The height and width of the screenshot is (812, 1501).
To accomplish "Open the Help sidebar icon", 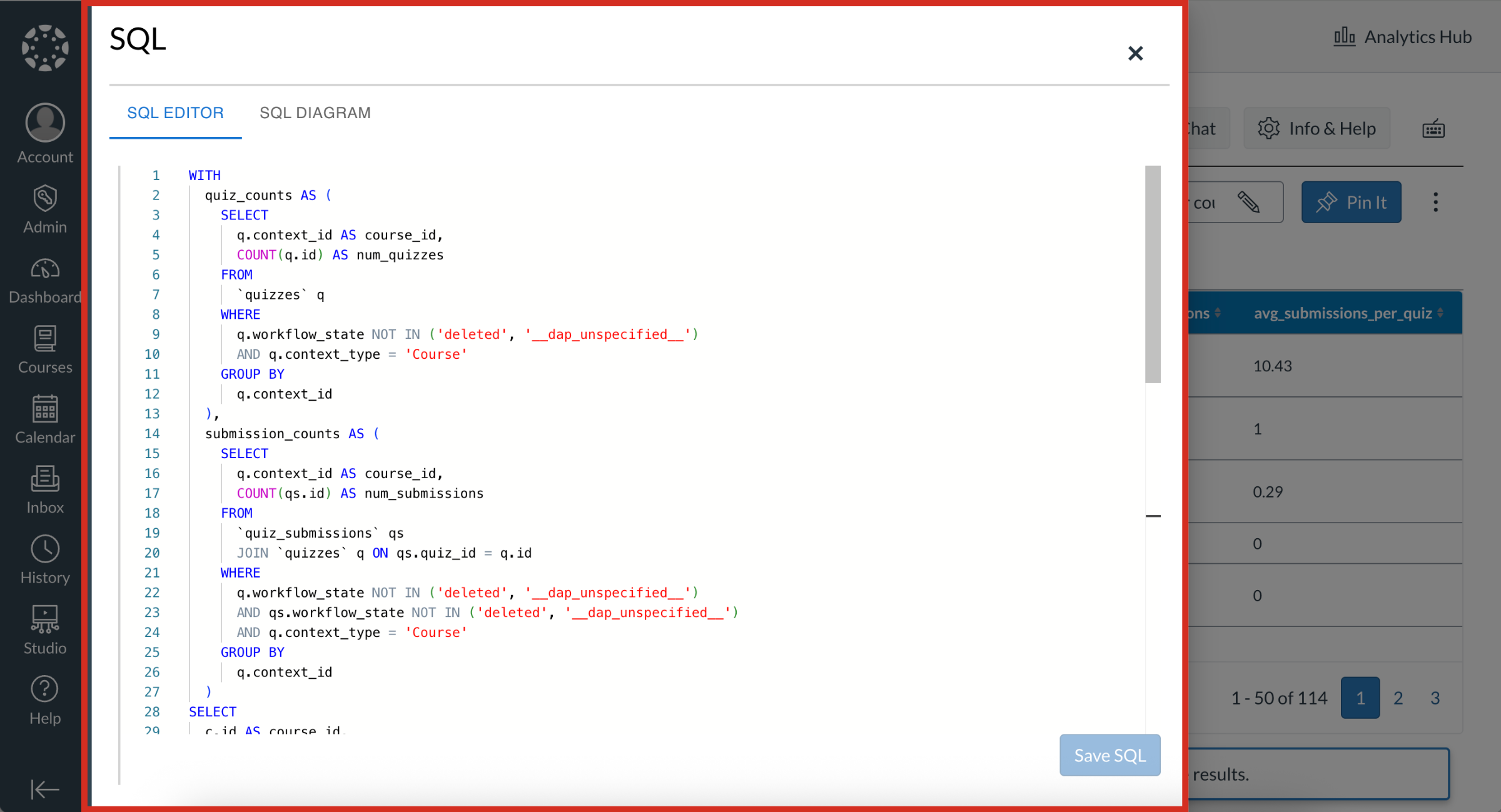I will click(45, 701).
